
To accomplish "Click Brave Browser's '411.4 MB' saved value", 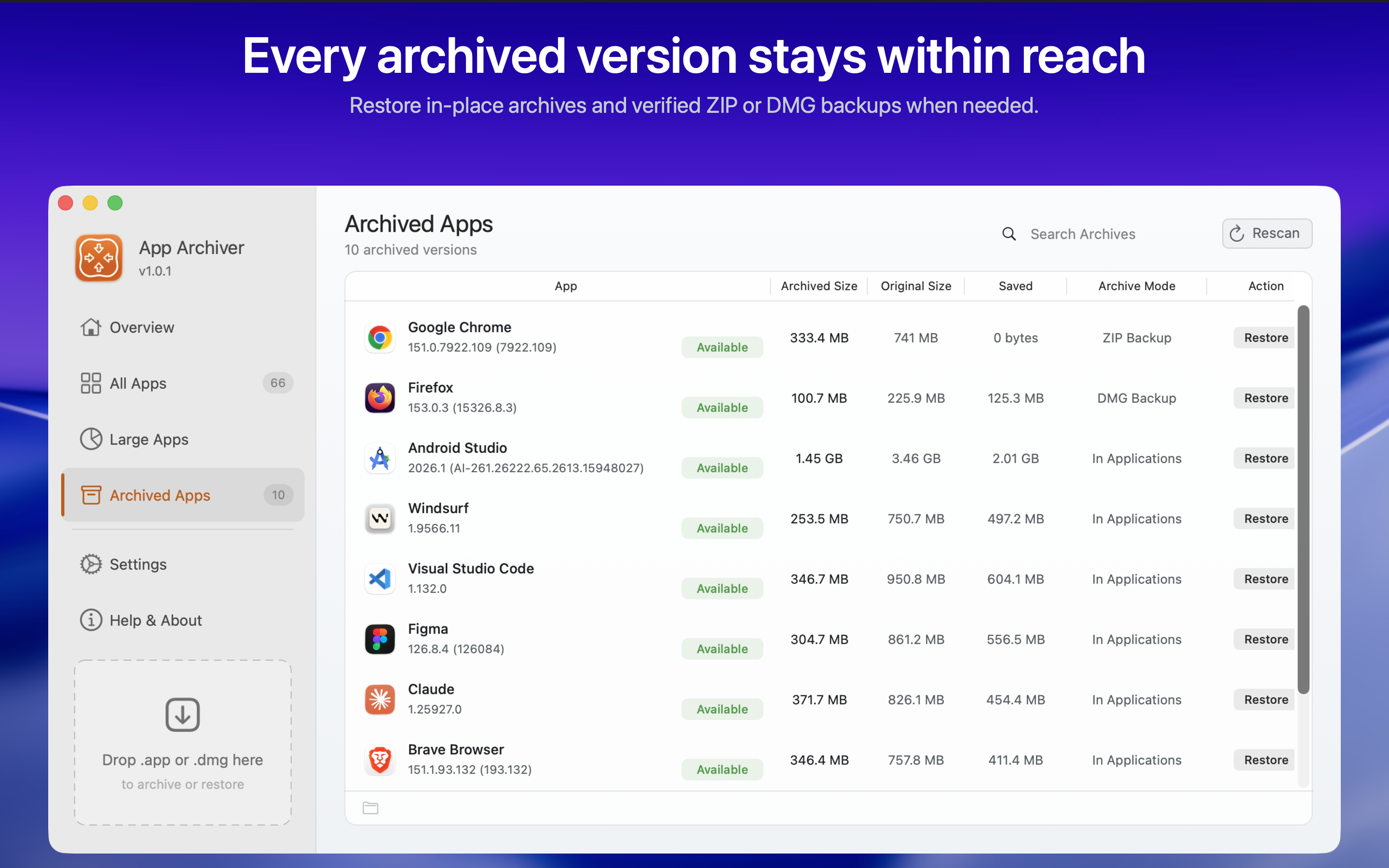I will coord(1015,759).
